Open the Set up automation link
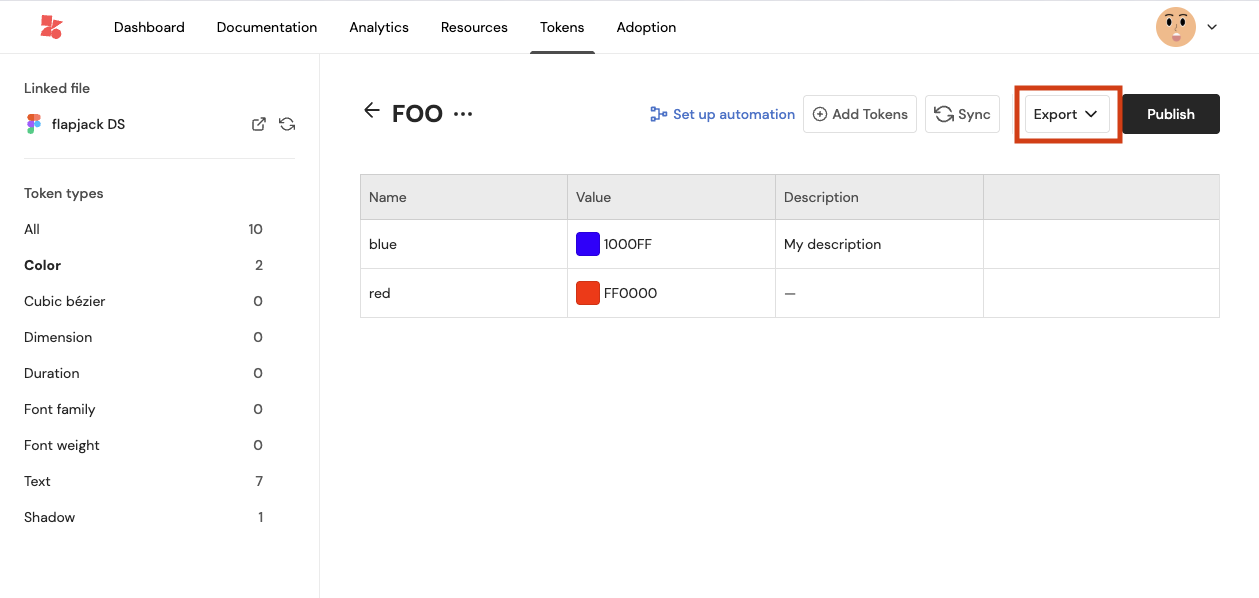Viewport: 1259px width, 598px height. [x=722, y=114]
